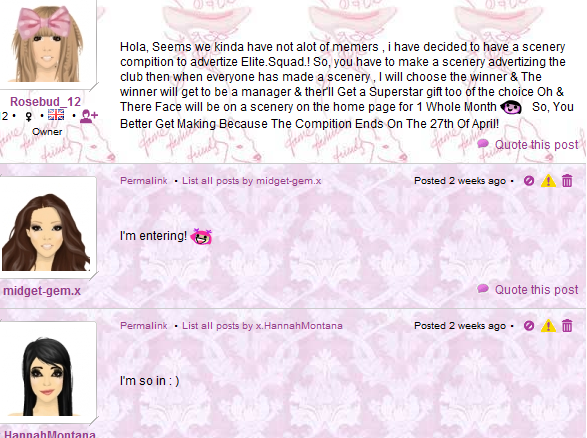This screenshot has height=438, width=587.
Task: Click the block icon on midget-gem.x's post
Action: point(529,181)
